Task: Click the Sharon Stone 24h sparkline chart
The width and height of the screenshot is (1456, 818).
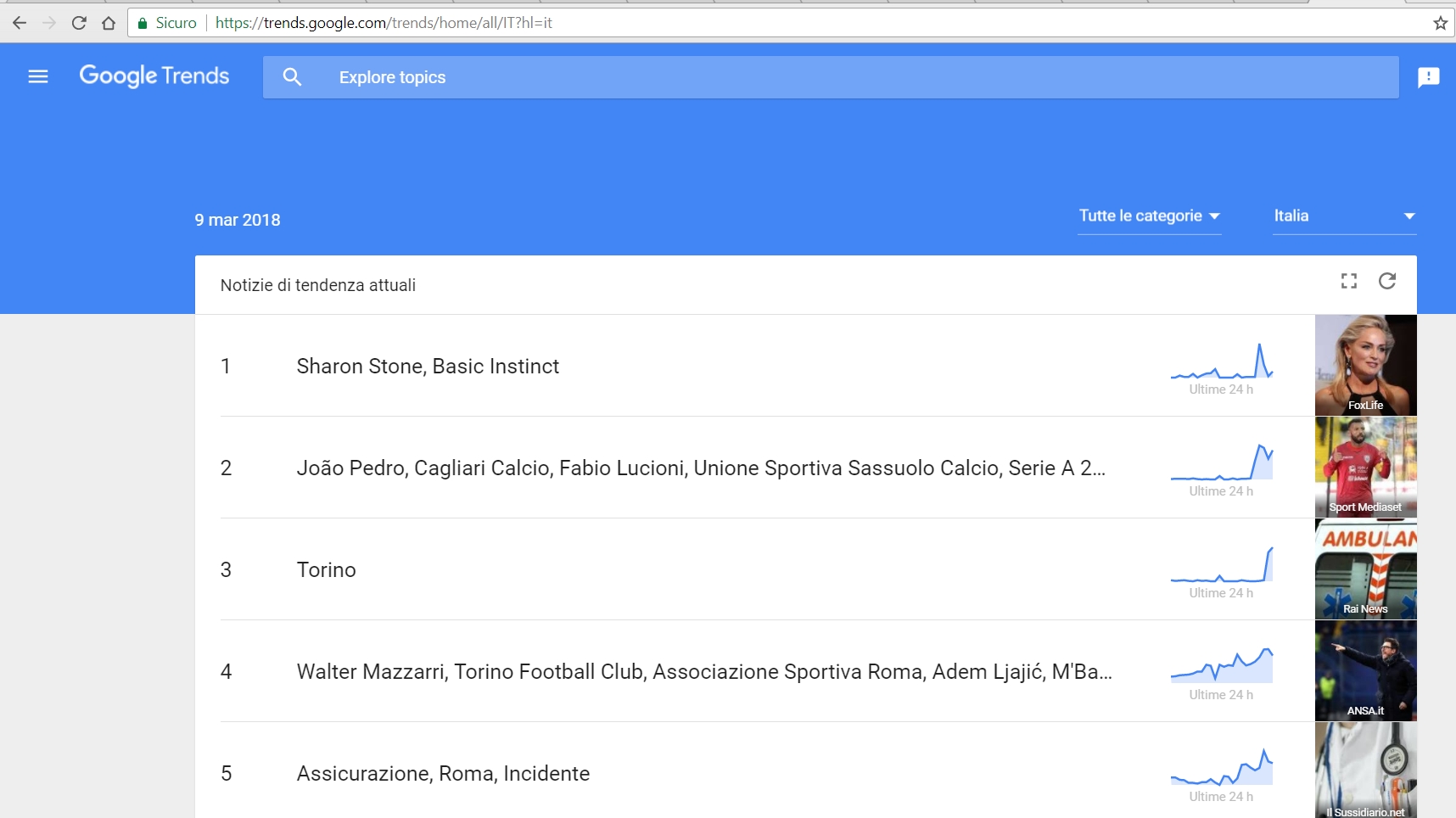Action: coord(1222,361)
